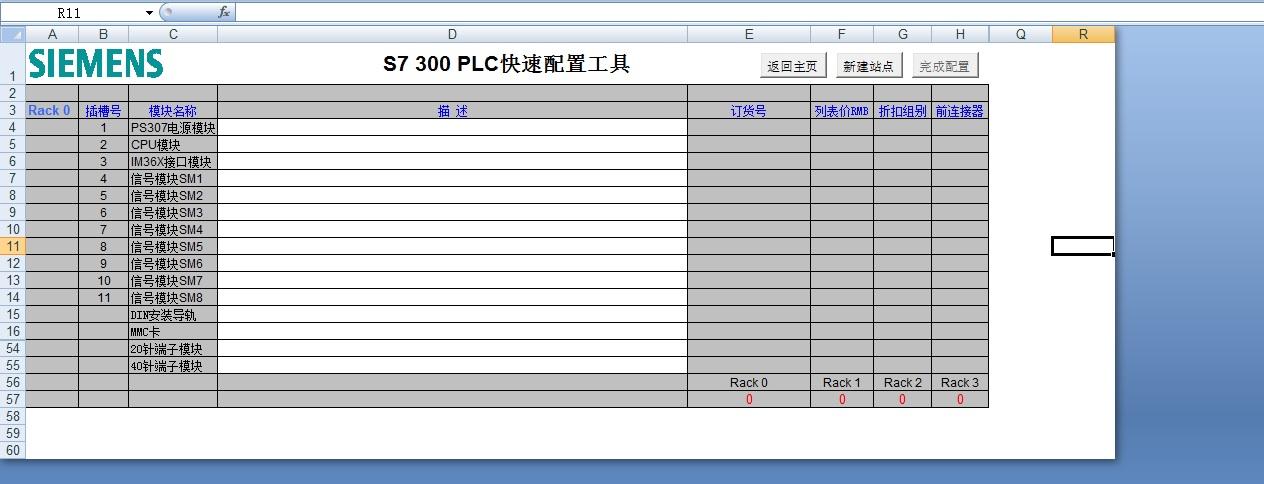This screenshot has width=1264, height=484.
Task: Select the 40针端子模块 cell
Action: 173,366
